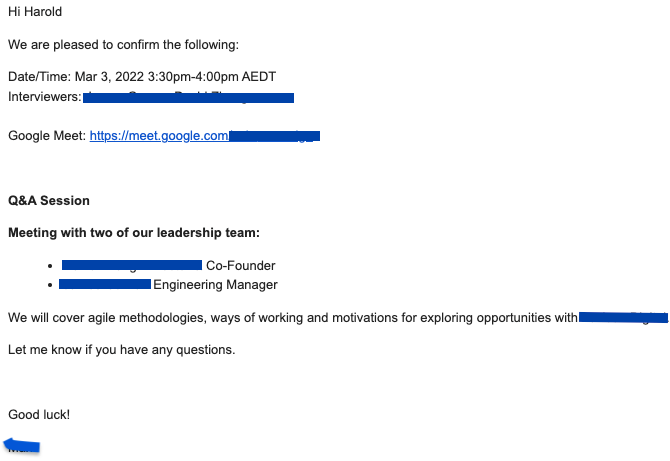The height and width of the screenshot is (461, 670).
Task: Click 'Let me know if you have any questions'
Action: (x=122, y=350)
